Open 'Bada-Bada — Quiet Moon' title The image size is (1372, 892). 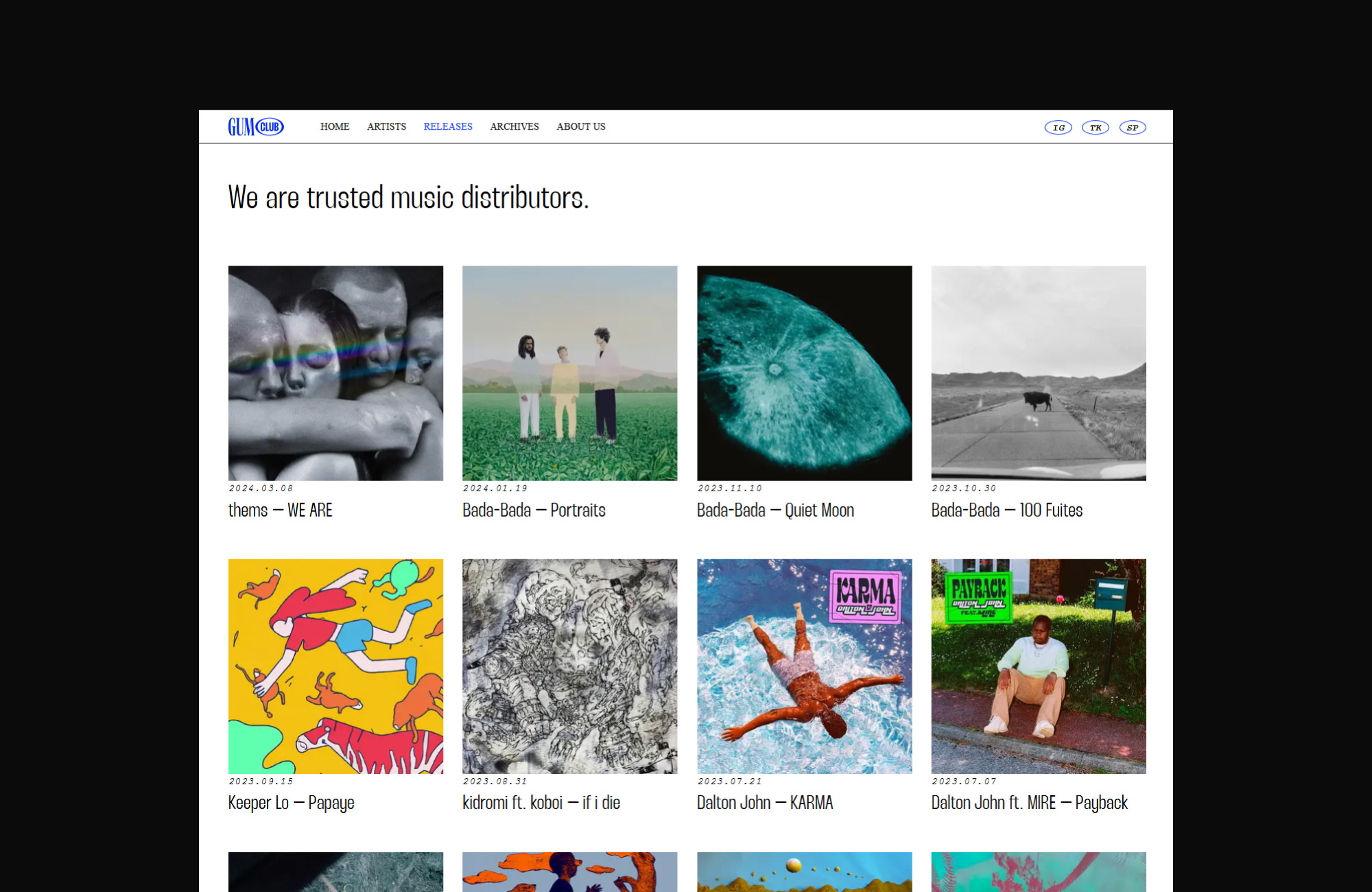tap(775, 510)
